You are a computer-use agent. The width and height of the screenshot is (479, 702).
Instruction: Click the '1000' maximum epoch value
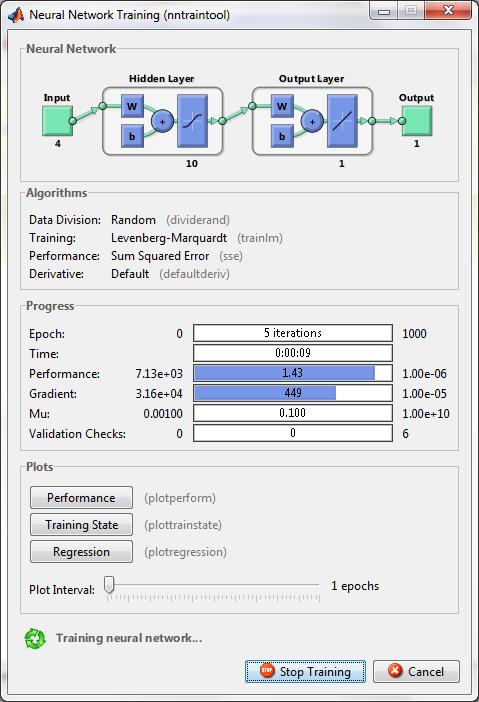414,334
